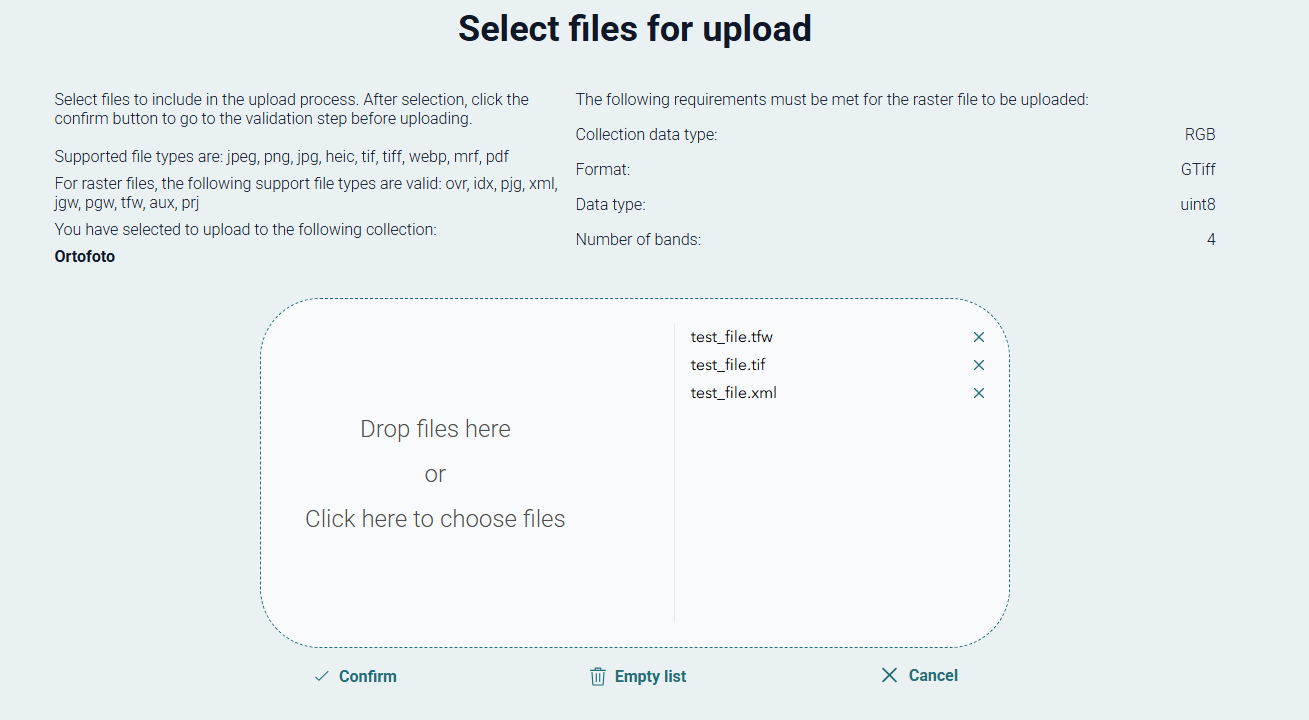
Task: Click the 'Select files for upload' heading
Action: point(634,29)
